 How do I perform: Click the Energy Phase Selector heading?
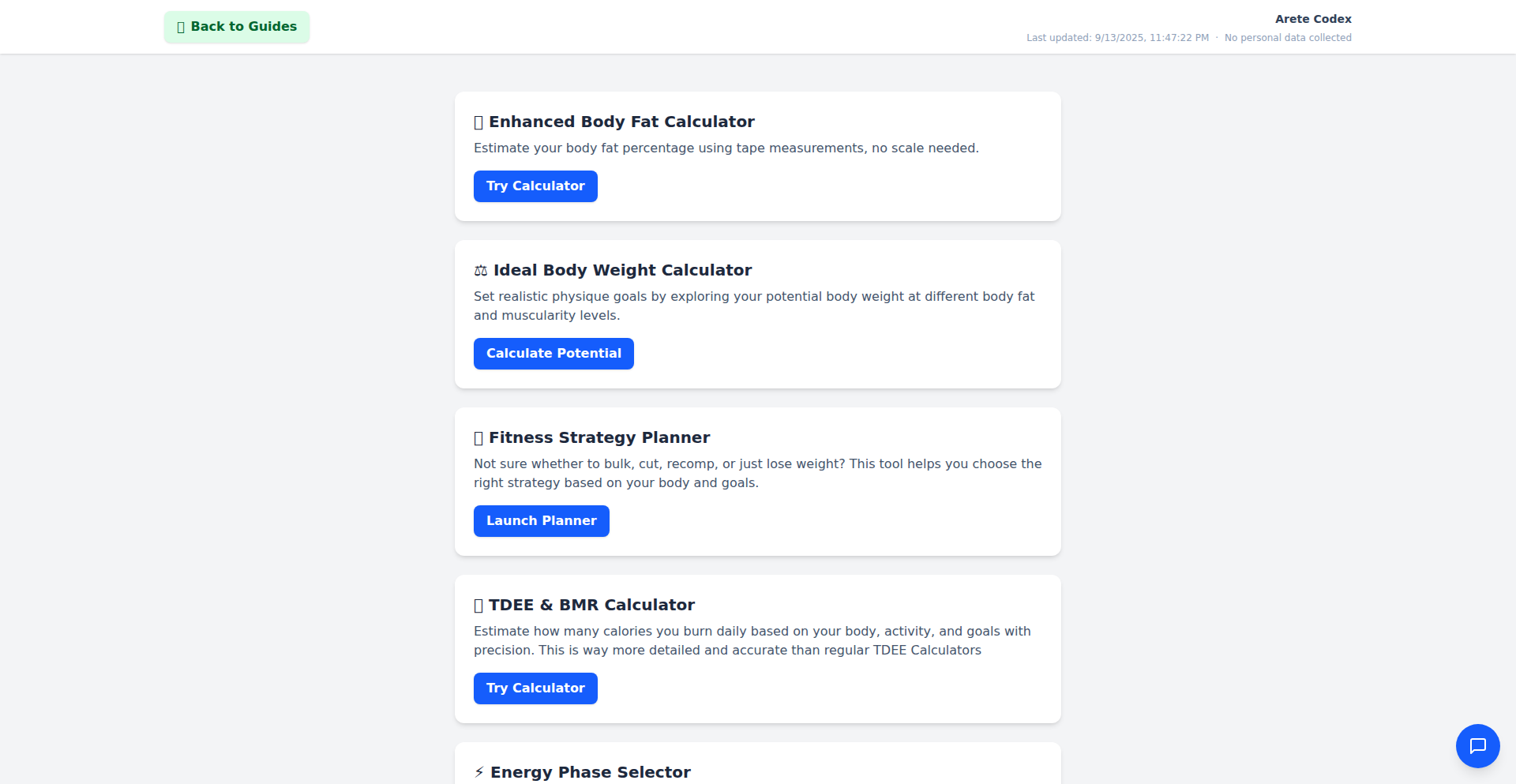[590, 772]
